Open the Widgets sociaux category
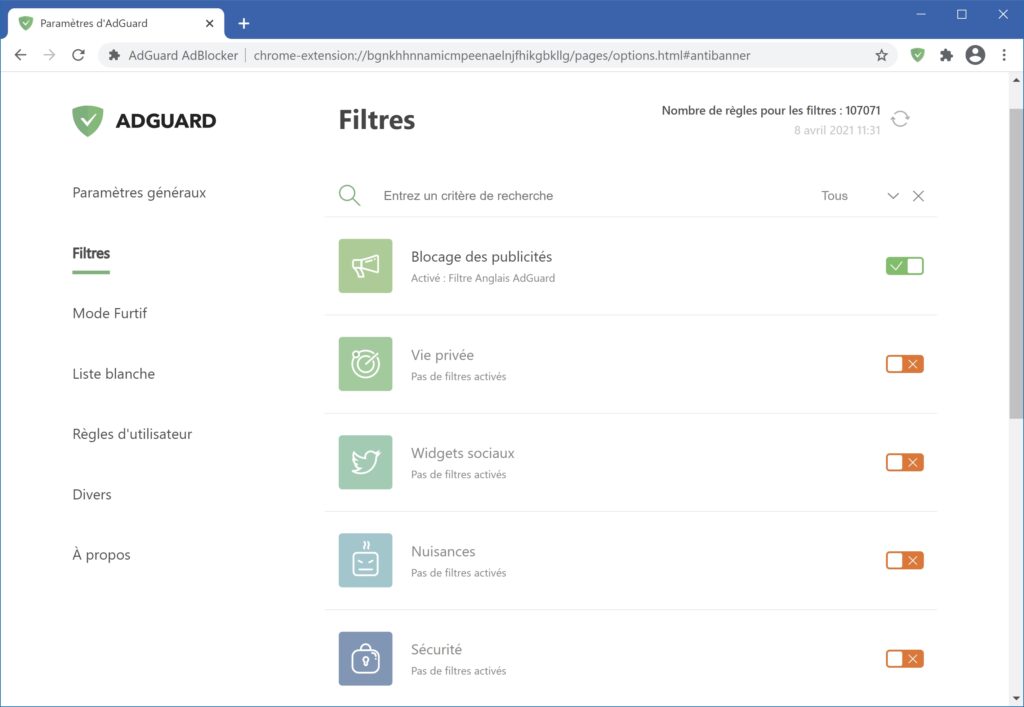The height and width of the screenshot is (707, 1024). 631,462
